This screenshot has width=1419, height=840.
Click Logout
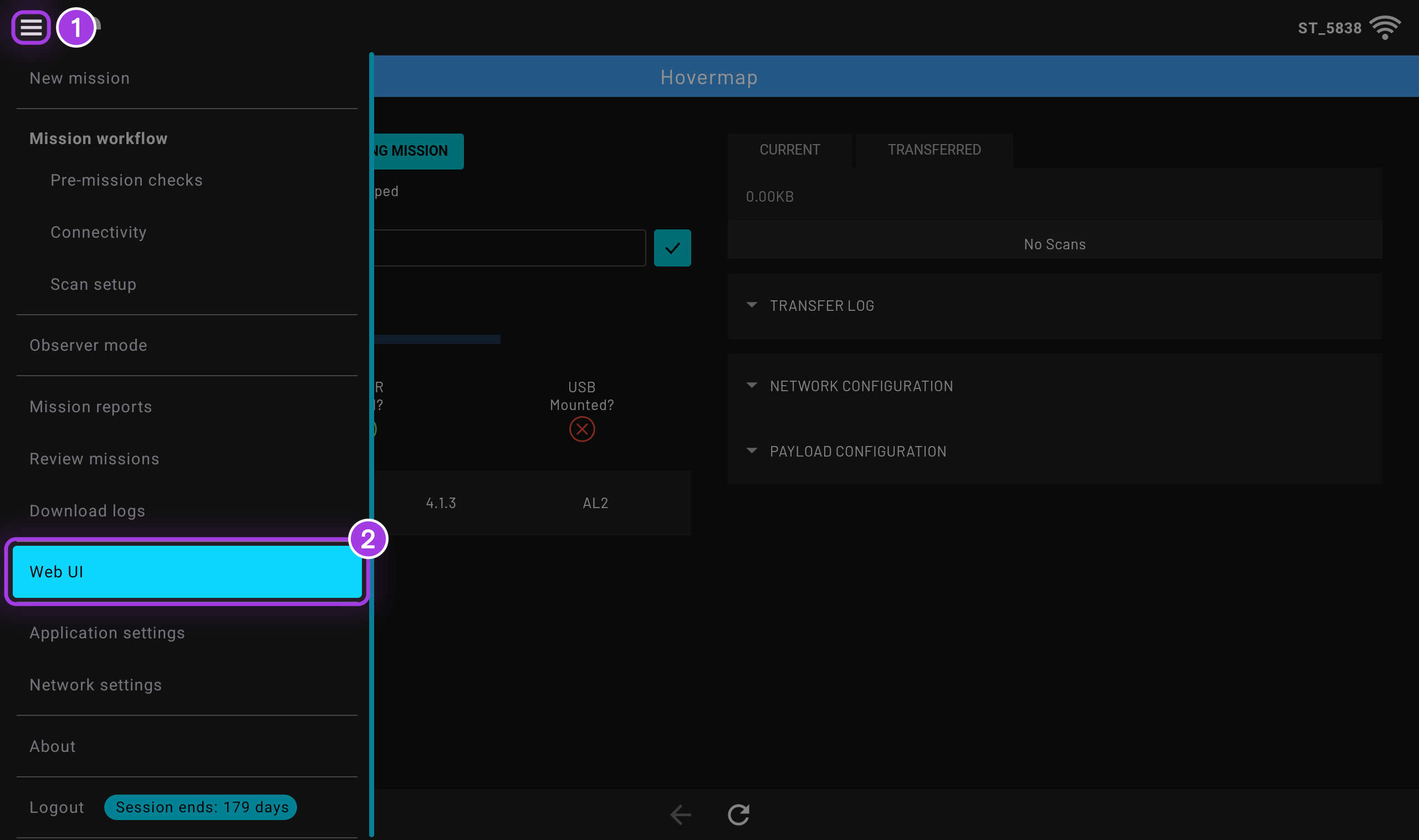(57, 807)
